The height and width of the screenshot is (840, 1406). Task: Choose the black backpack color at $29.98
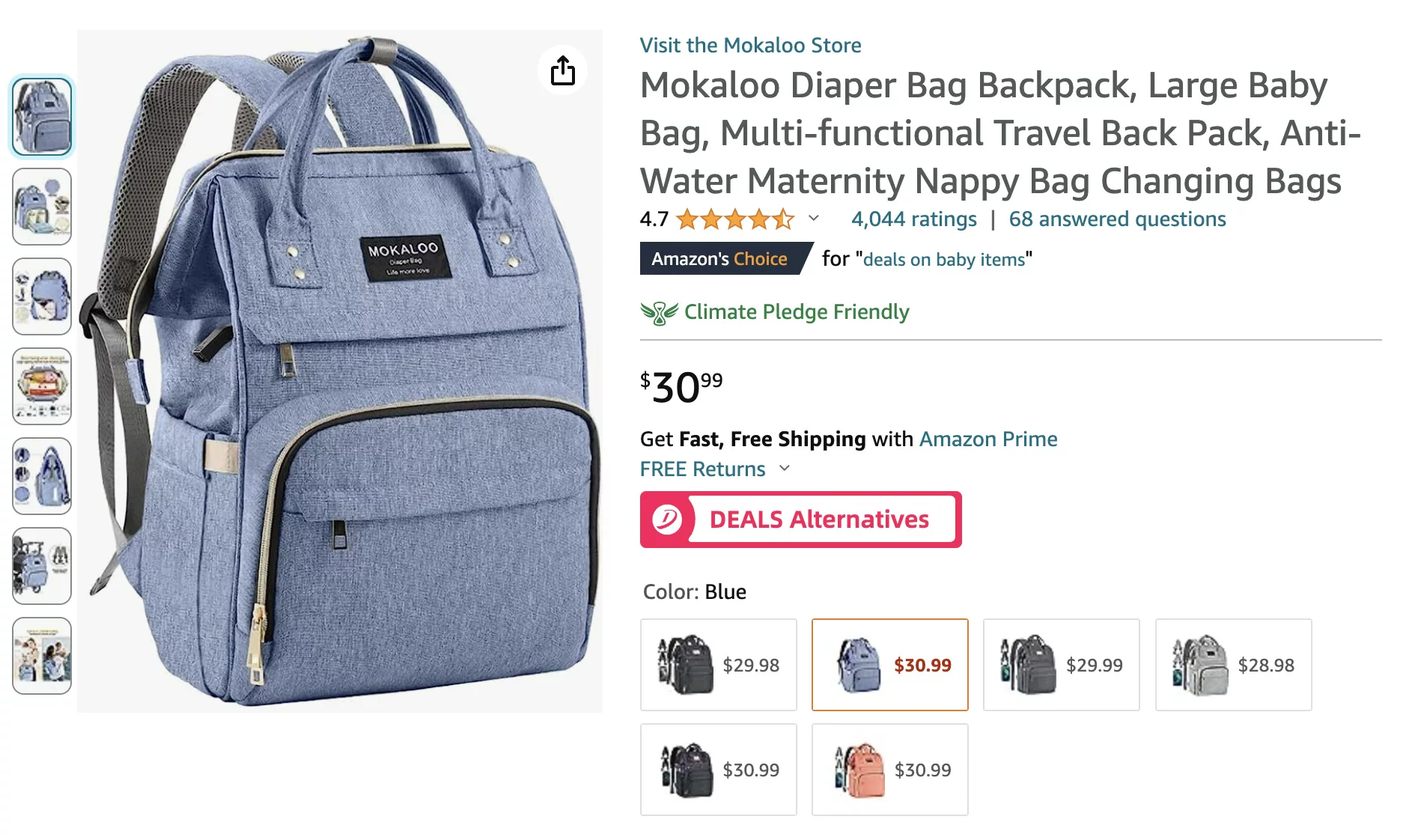pyautogui.click(x=718, y=665)
